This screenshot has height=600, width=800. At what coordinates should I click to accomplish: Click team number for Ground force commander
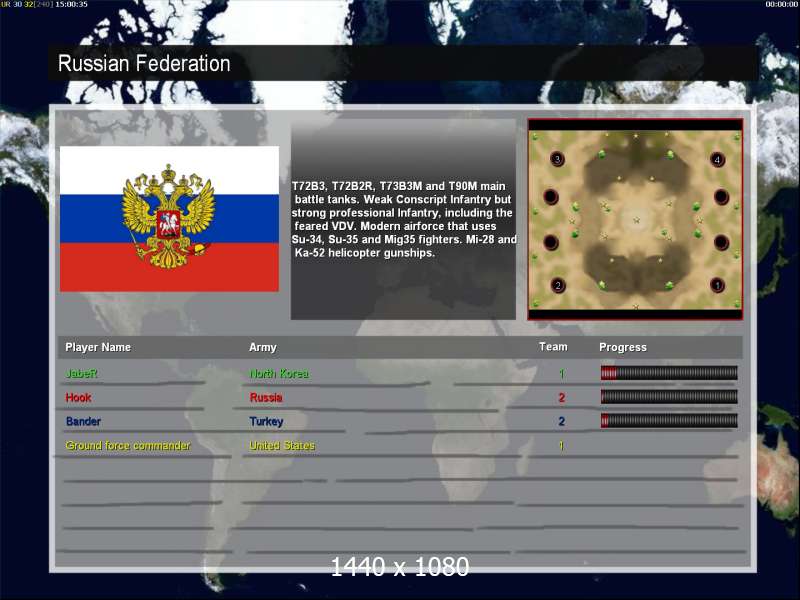click(561, 445)
